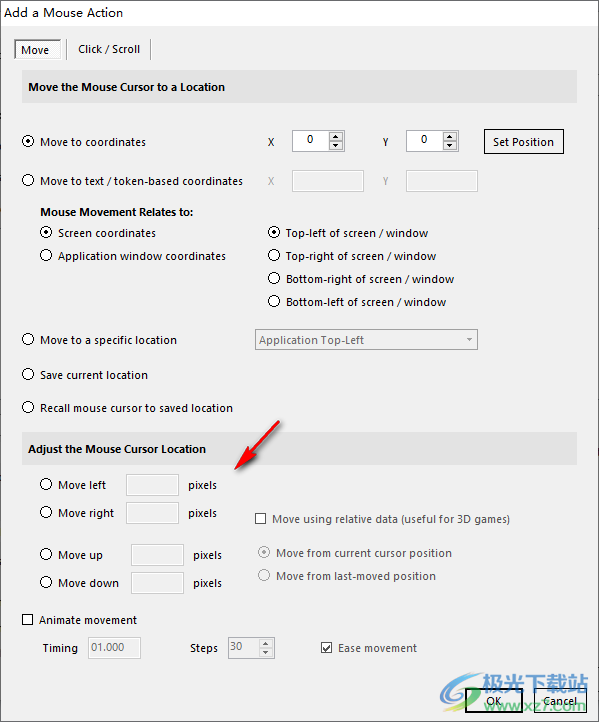Select Recall mouse cursor to saved location
The image size is (599, 722).
pos(28,408)
